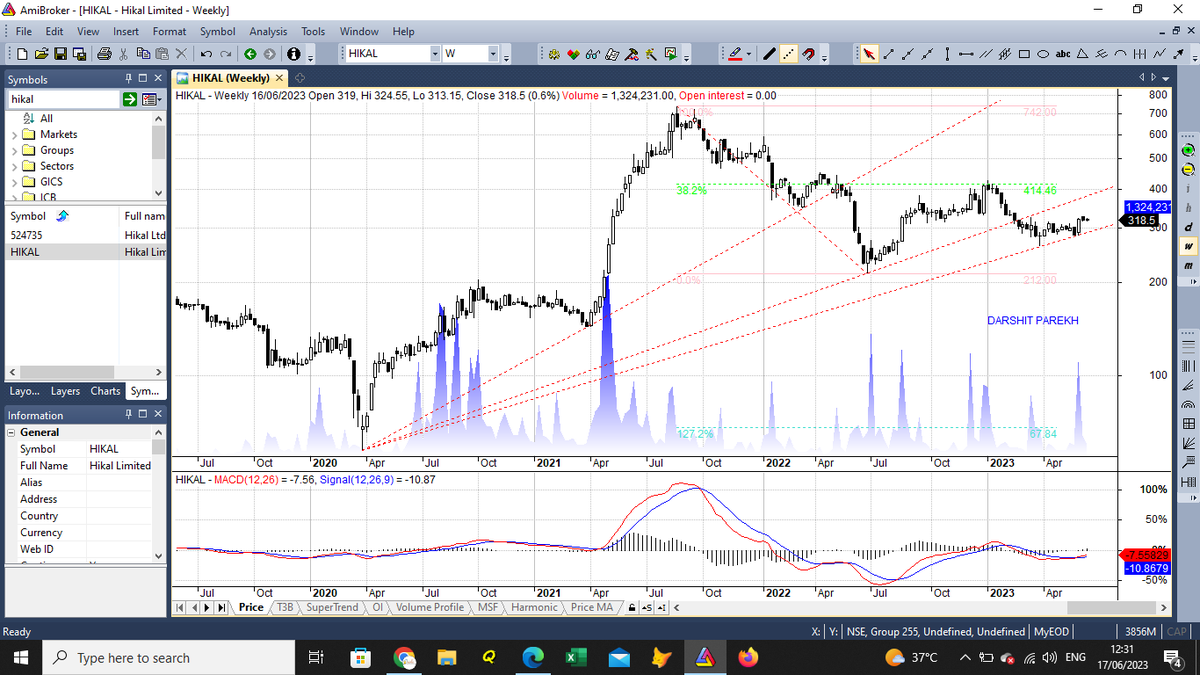Switch to the Layers panel tab
Image resolution: width=1200 pixels, height=675 pixels.
point(65,391)
